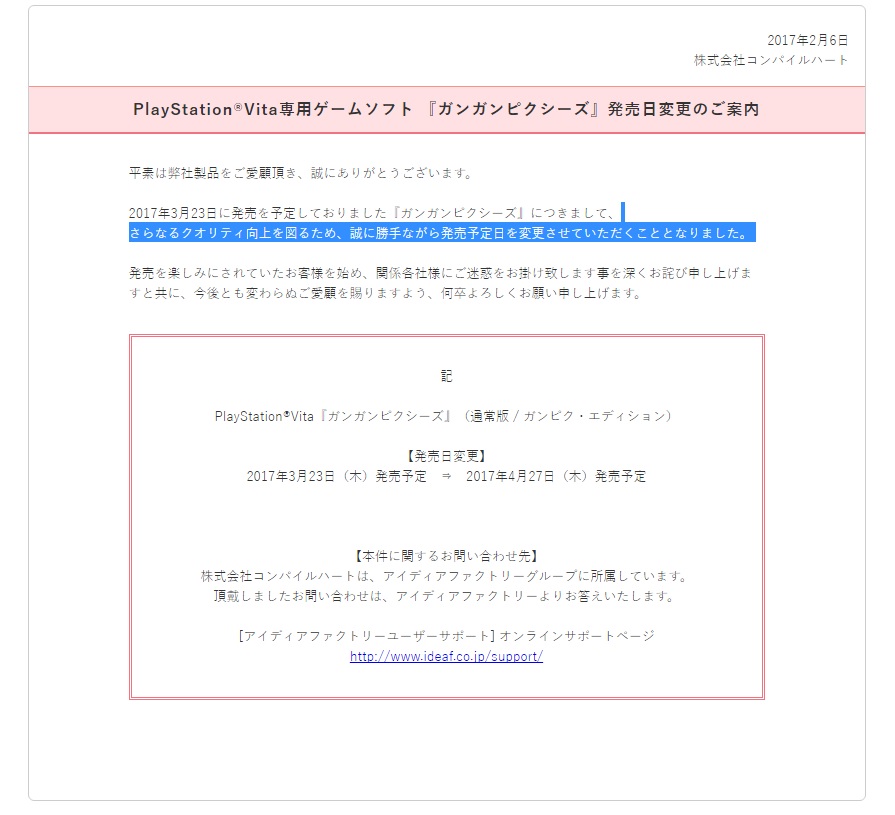The image size is (895, 815).
Task: Click the company name 株式会社コンパイルハート at top right
Action: pos(771,60)
